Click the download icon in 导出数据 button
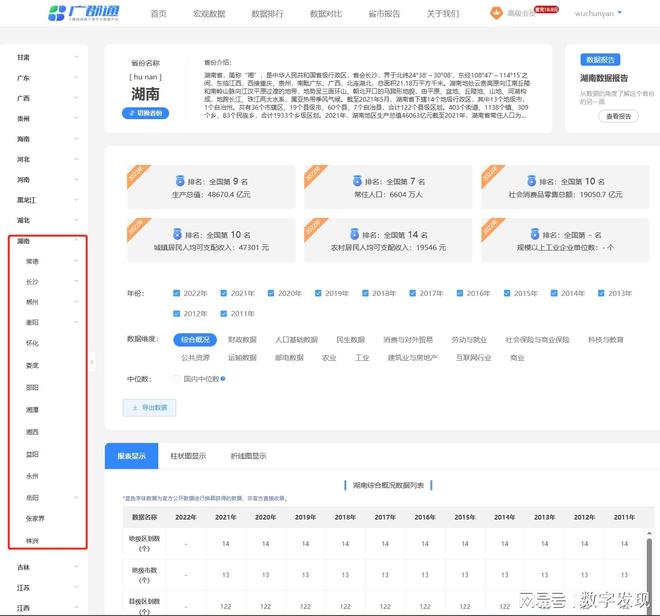The height and width of the screenshot is (616, 660). pos(135,408)
